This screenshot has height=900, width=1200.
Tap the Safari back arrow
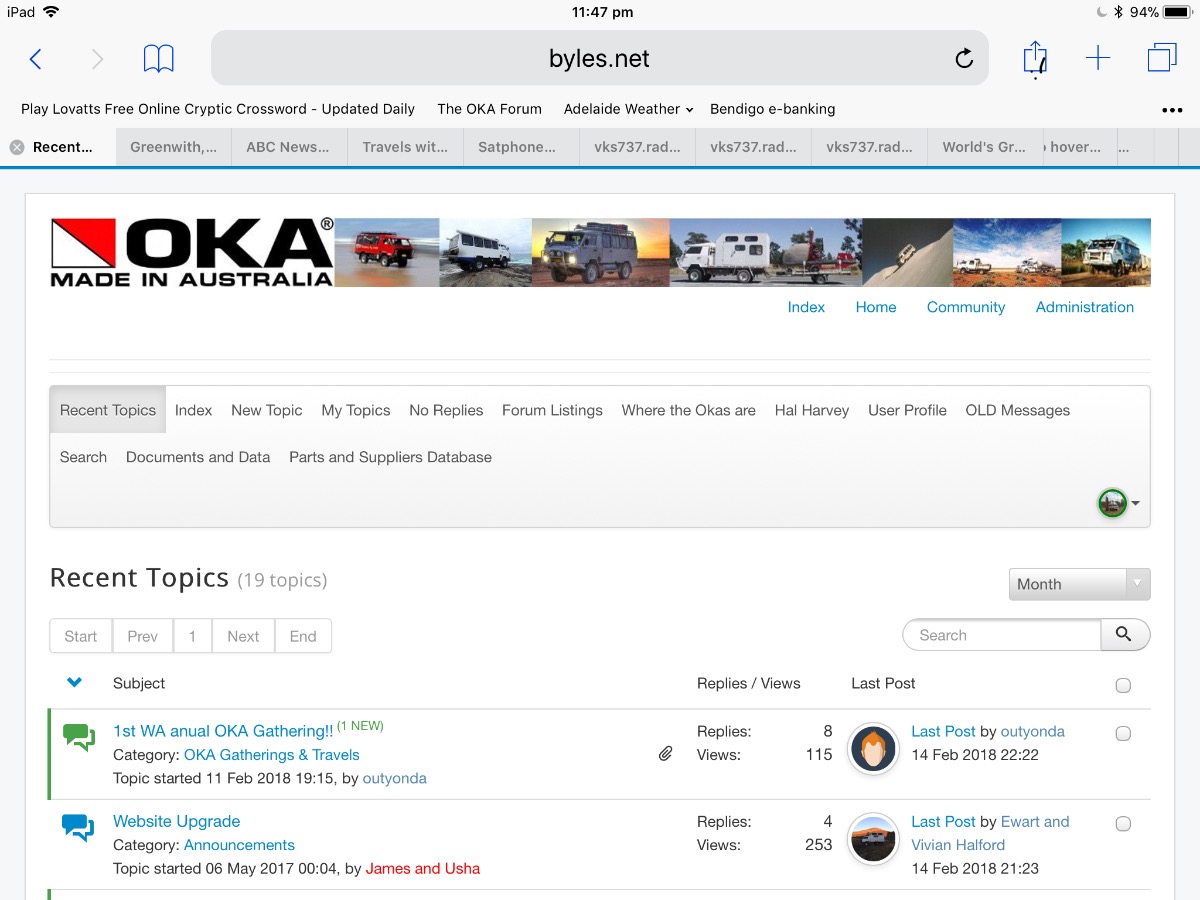(x=35, y=59)
